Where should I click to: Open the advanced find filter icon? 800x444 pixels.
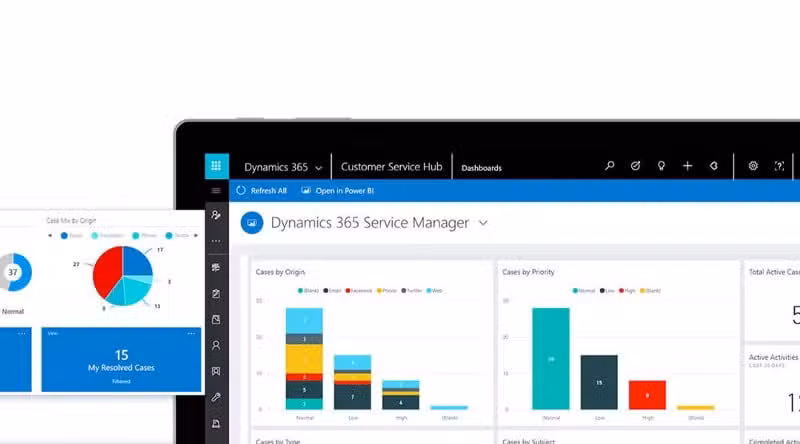713,165
